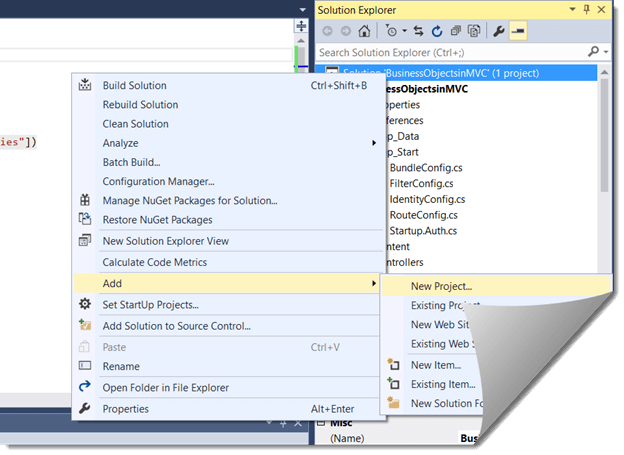The width and height of the screenshot is (624, 455).
Task: Choose Add Solution to Source Control...
Action: click(229, 326)
